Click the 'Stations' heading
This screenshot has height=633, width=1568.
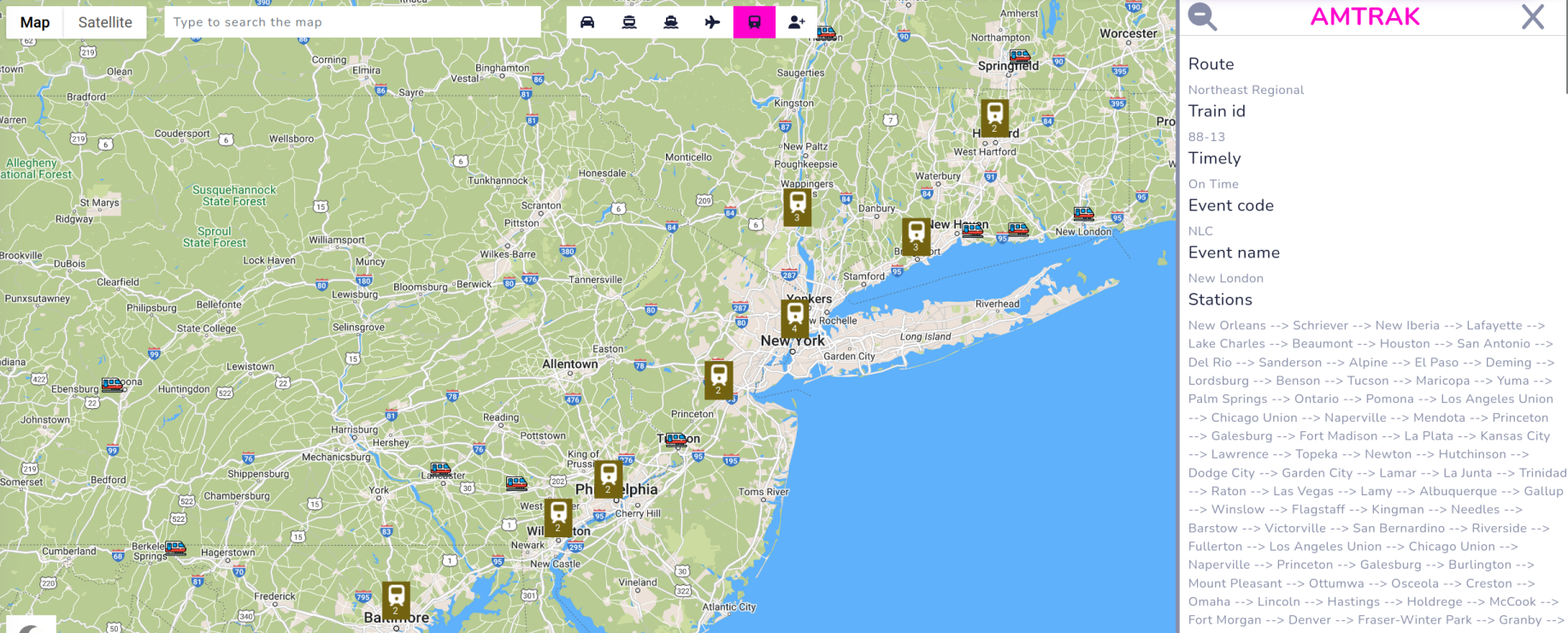pos(1220,299)
